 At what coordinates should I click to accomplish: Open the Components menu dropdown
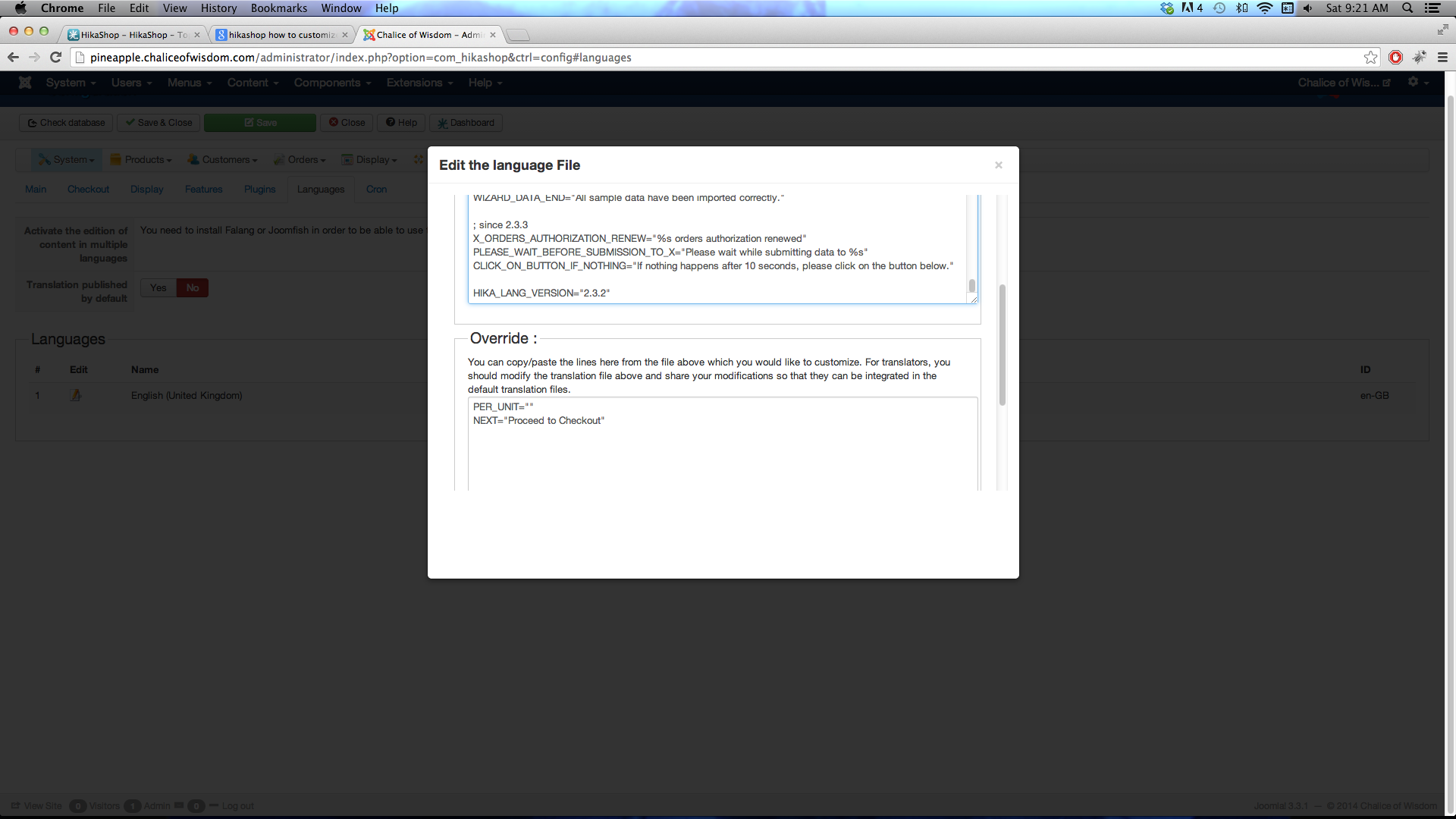332,83
